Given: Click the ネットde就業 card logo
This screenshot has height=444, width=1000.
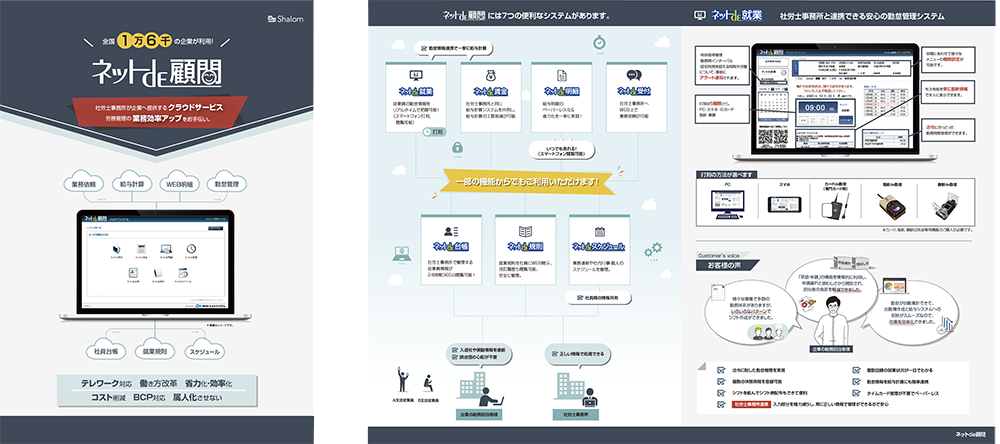Looking at the screenshot, I should click(415, 91).
